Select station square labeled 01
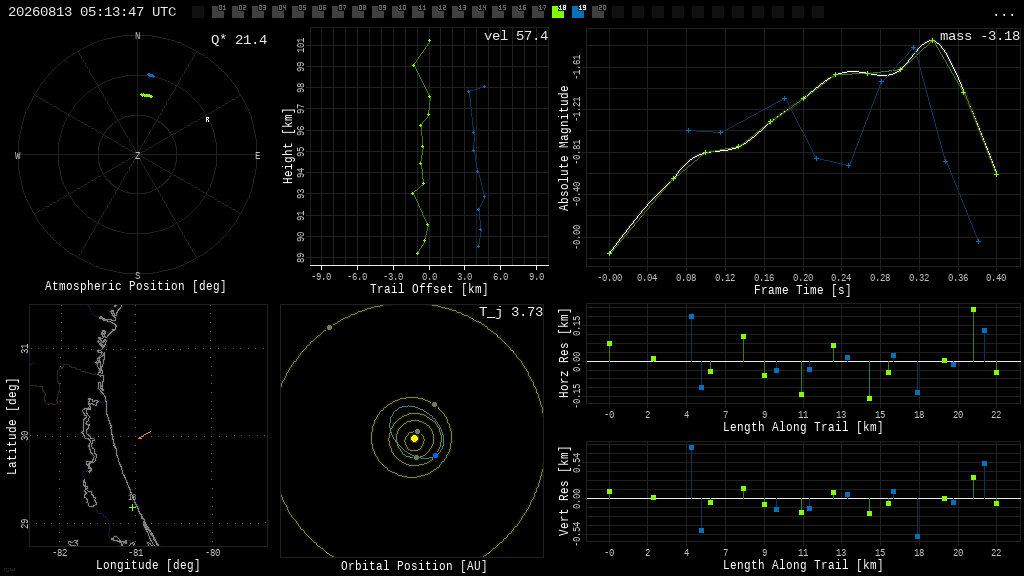Image resolution: width=1024 pixels, height=576 pixels. 218,12
